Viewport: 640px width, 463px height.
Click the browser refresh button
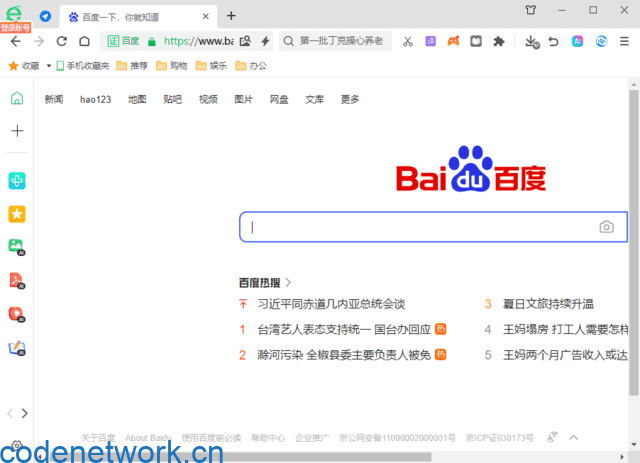coord(61,41)
